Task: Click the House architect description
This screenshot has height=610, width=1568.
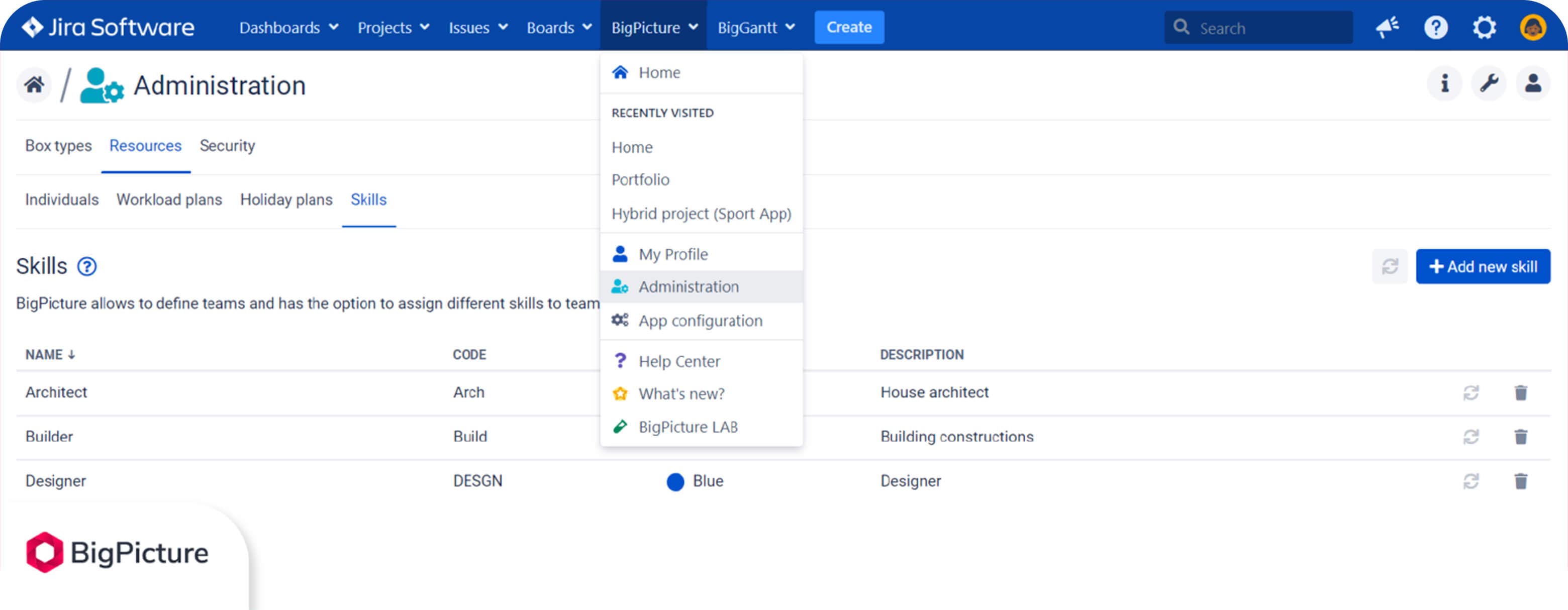Action: 934,392
